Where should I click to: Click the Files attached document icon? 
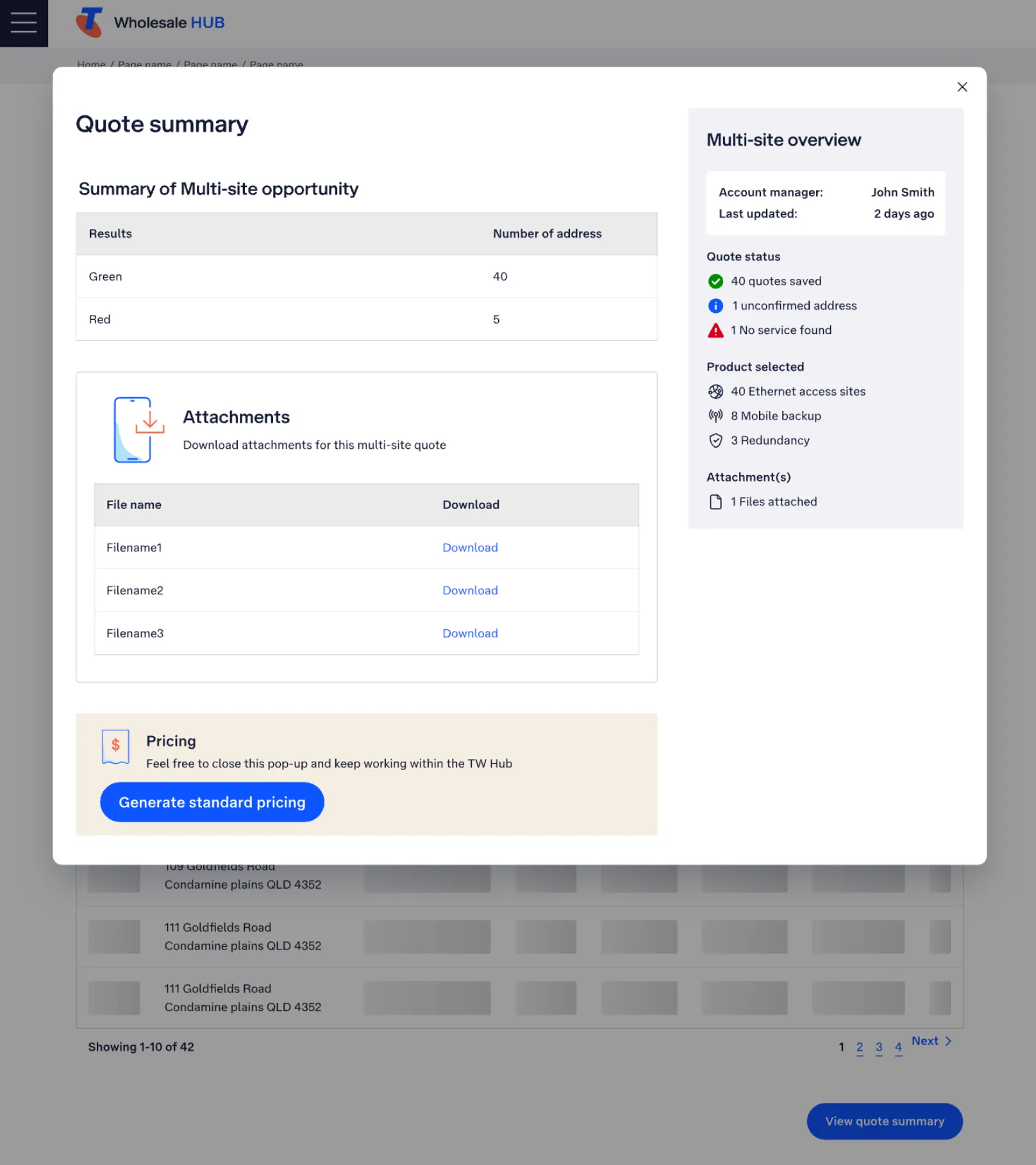coord(715,502)
